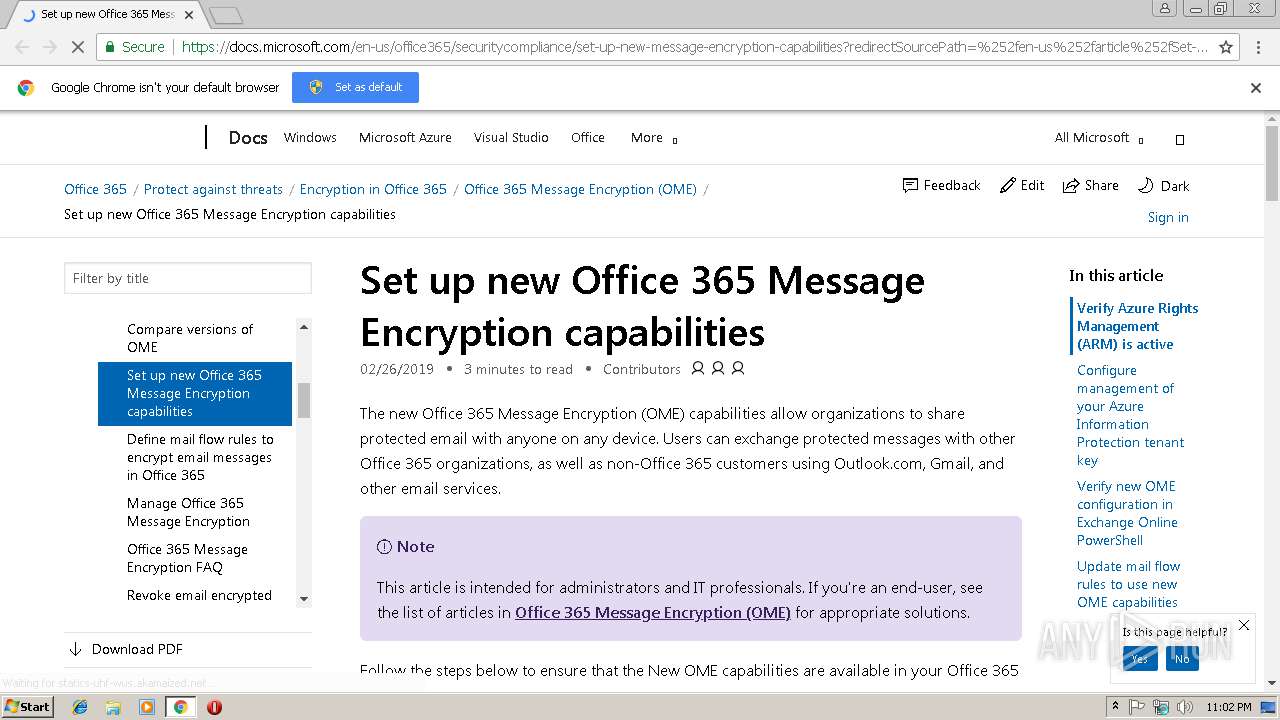Open the Docs home link

pyautogui.click(x=248, y=138)
